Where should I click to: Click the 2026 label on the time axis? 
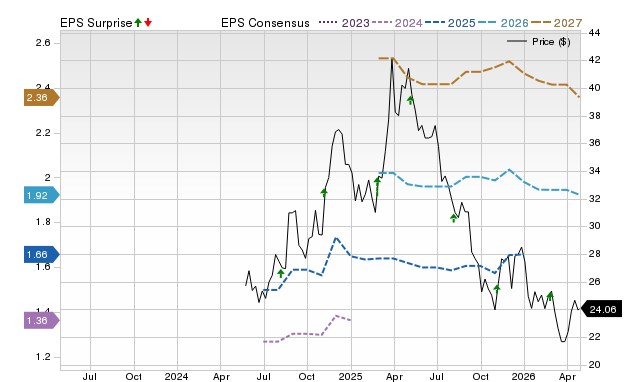[524, 376]
